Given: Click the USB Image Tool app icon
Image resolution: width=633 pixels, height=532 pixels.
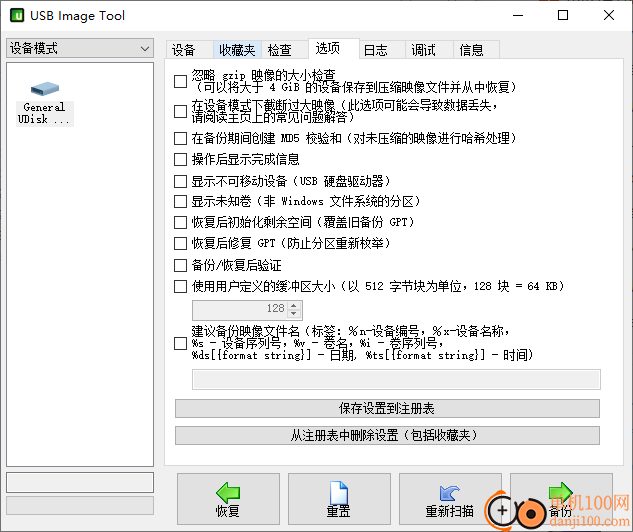Looking at the screenshot, I should click(17, 15).
